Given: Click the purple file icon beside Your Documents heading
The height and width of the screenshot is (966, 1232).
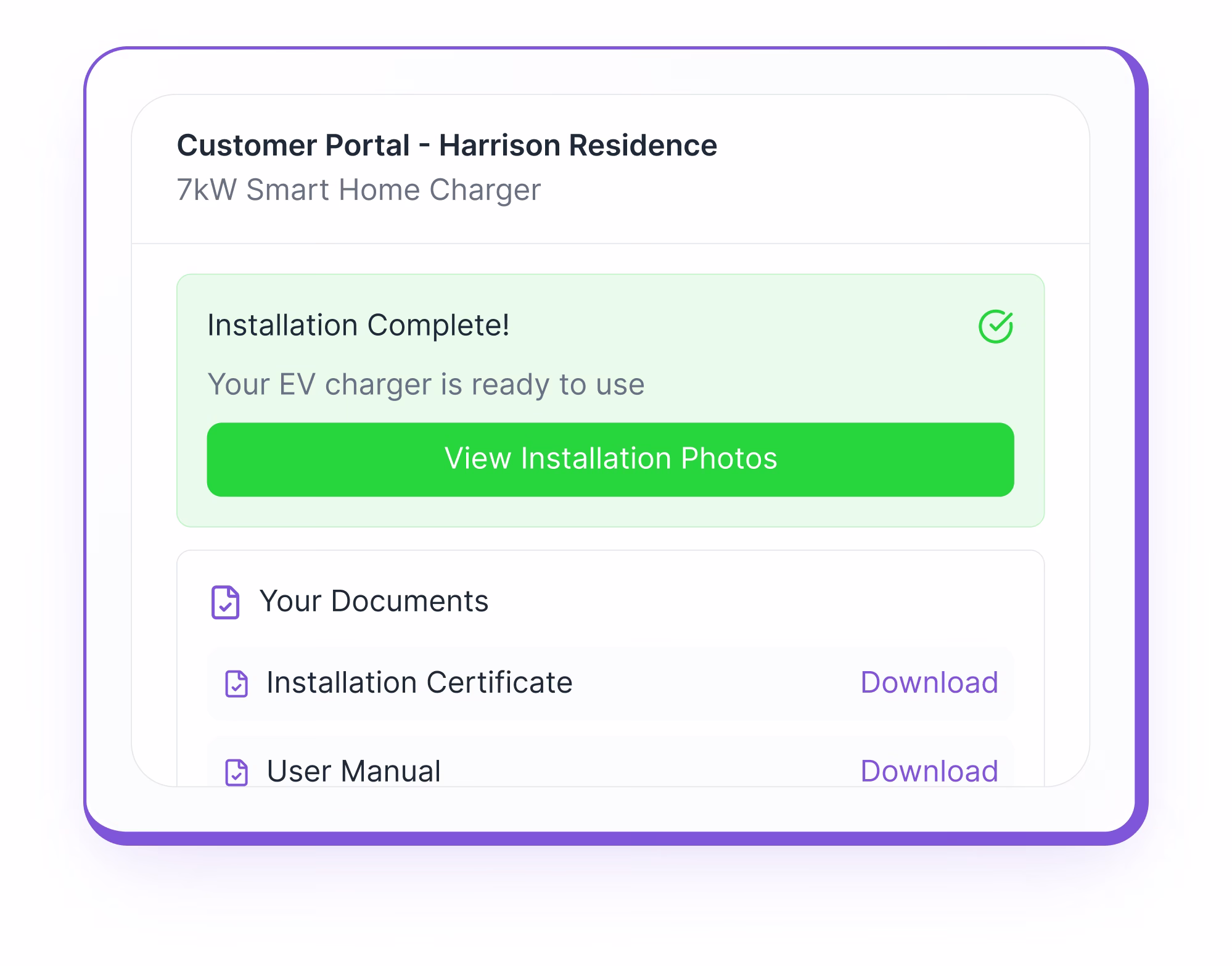Looking at the screenshot, I should (225, 601).
